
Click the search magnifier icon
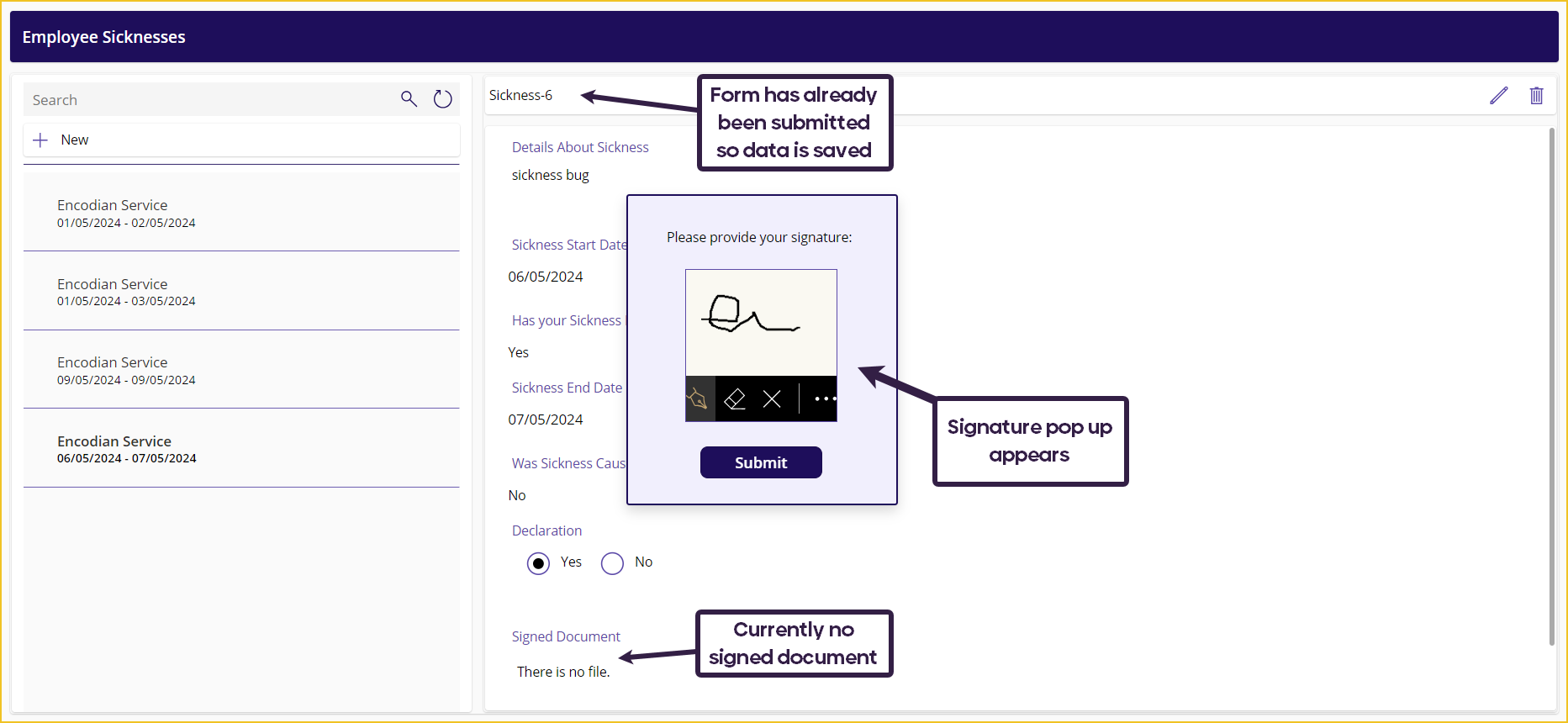click(409, 99)
